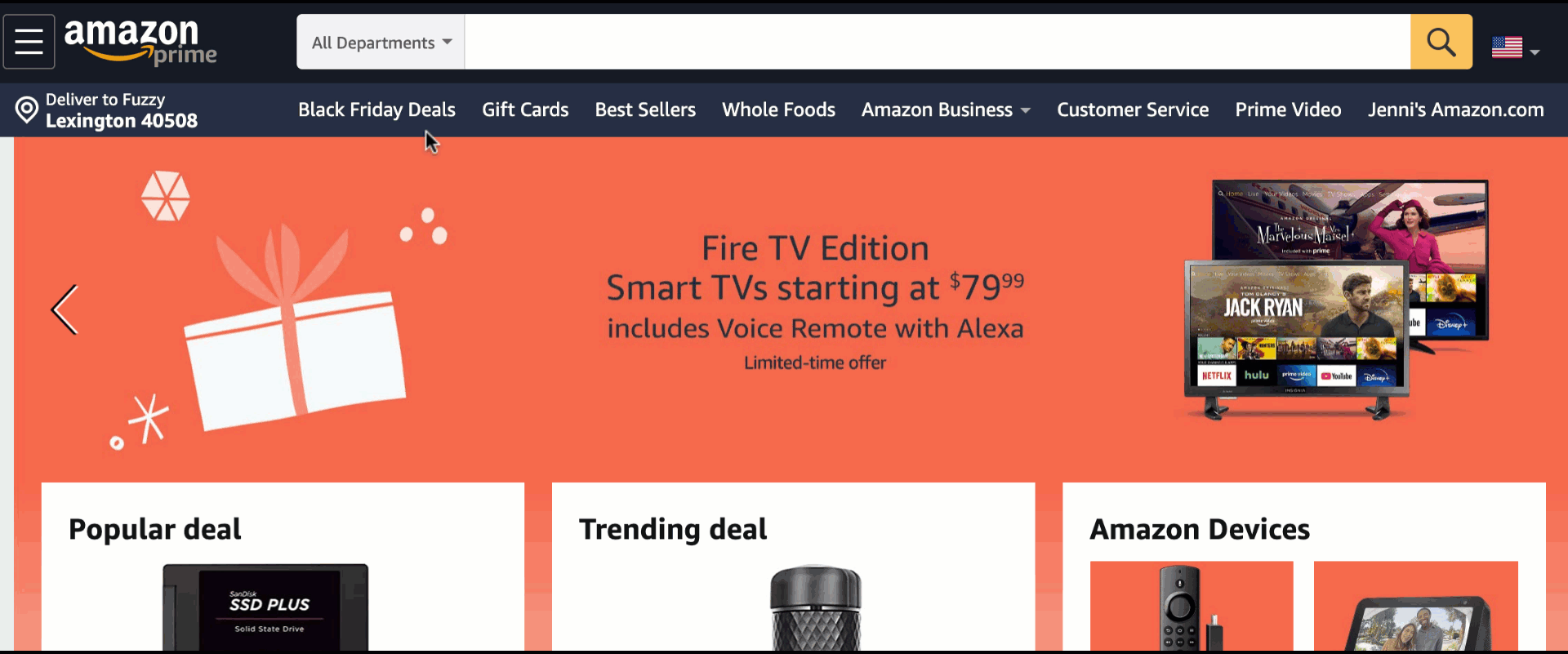Open the country selector dropdown arrow

pyautogui.click(x=1535, y=51)
